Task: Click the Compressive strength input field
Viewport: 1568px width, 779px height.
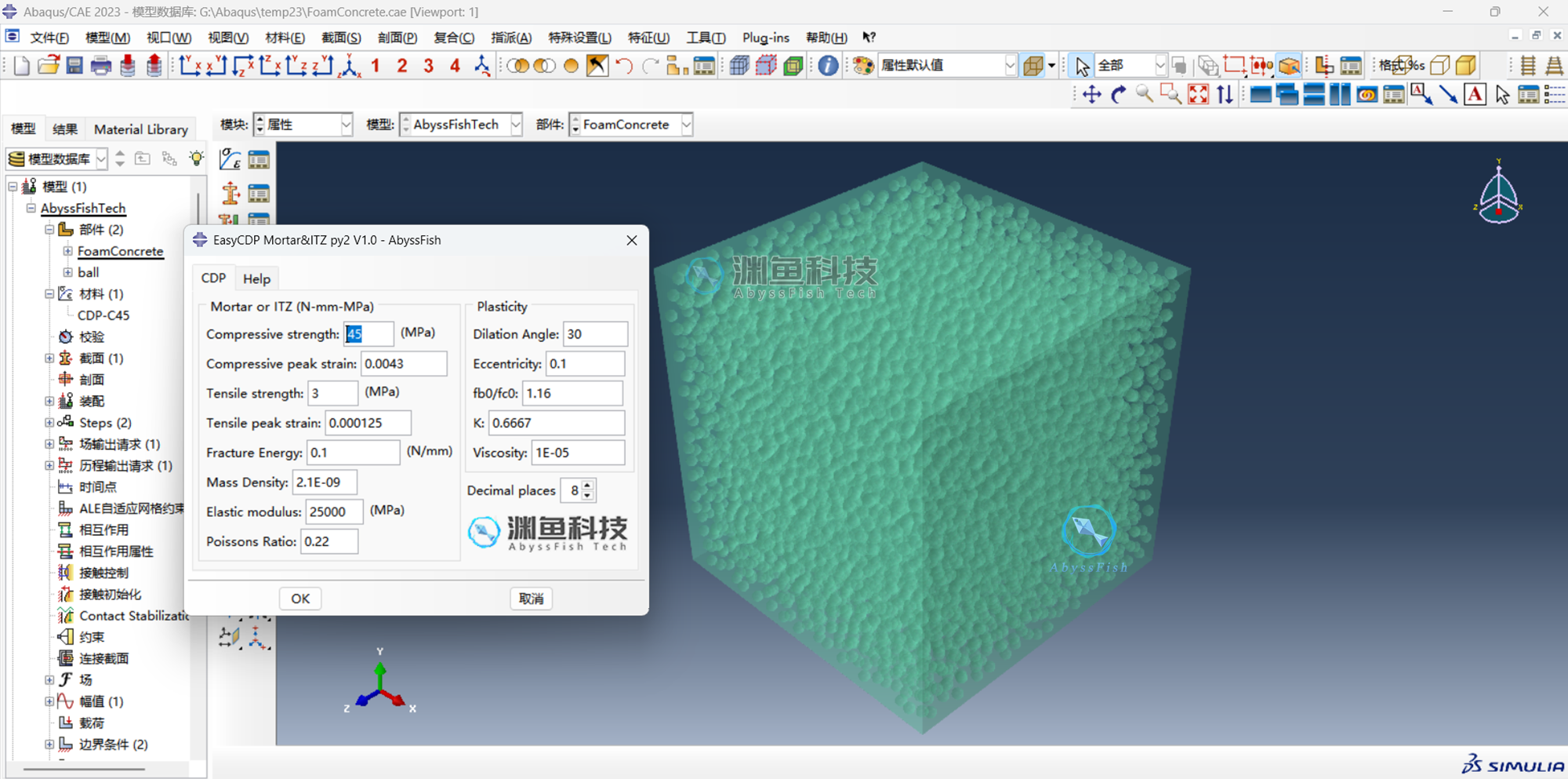Action: coord(368,334)
